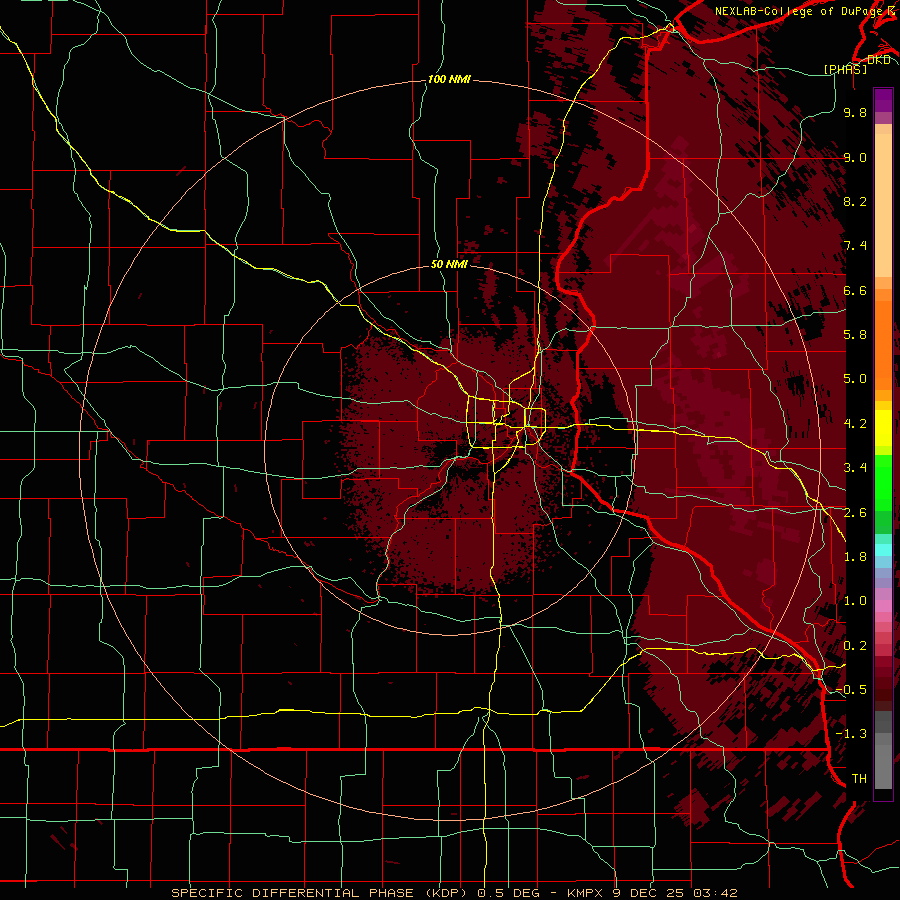This screenshot has height=900, width=900.
Task: Click the purple top segment of the legend
Action: (x=883, y=100)
